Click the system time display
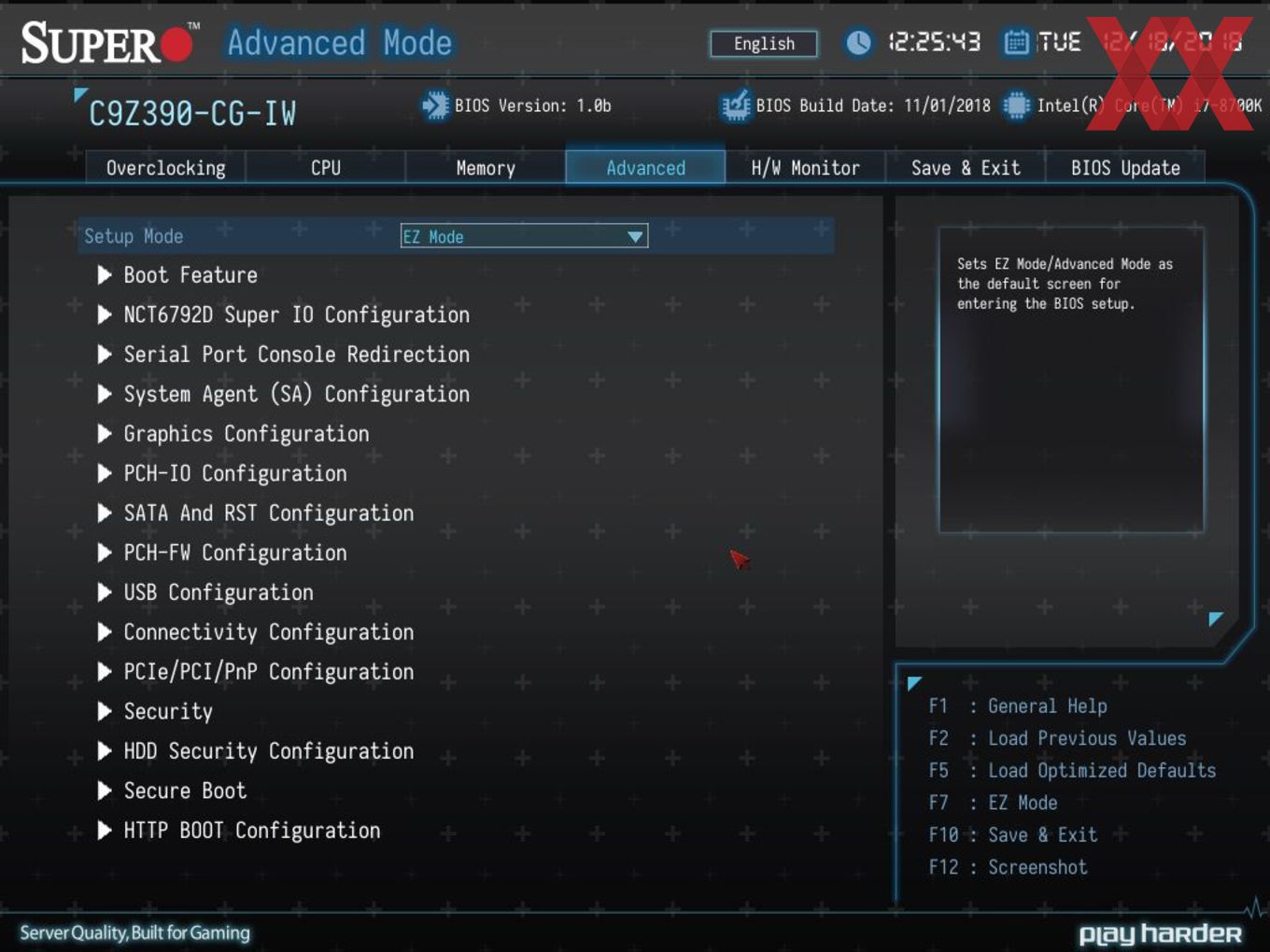This screenshot has width=1270, height=952. [934, 42]
